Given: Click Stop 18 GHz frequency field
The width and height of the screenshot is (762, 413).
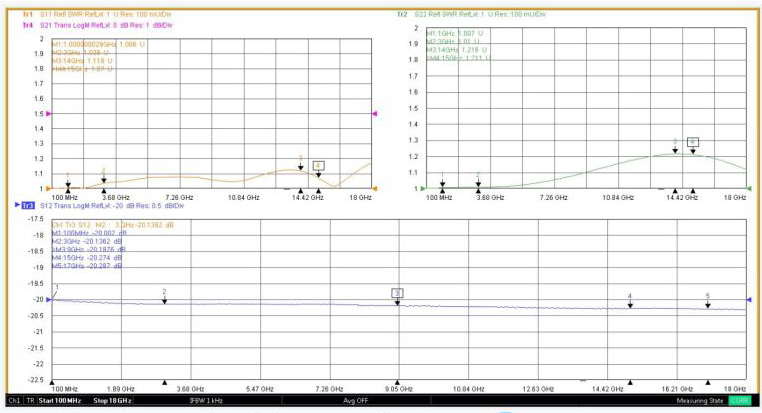Looking at the screenshot, I should pyautogui.click(x=111, y=402).
